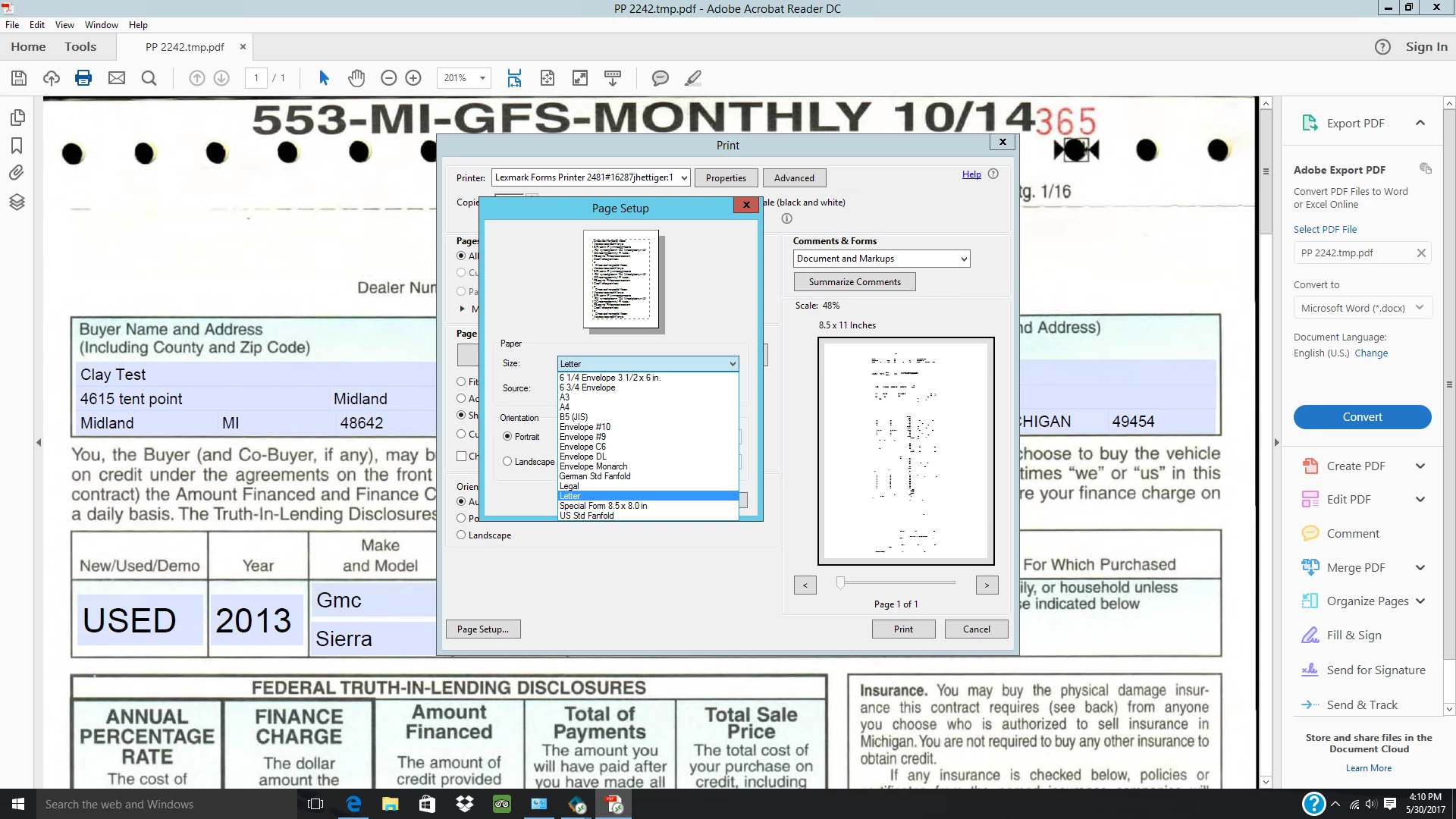Expand the Create PDF section
This screenshot has height=819, width=1456.
pyautogui.click(x=1420, y=466)
